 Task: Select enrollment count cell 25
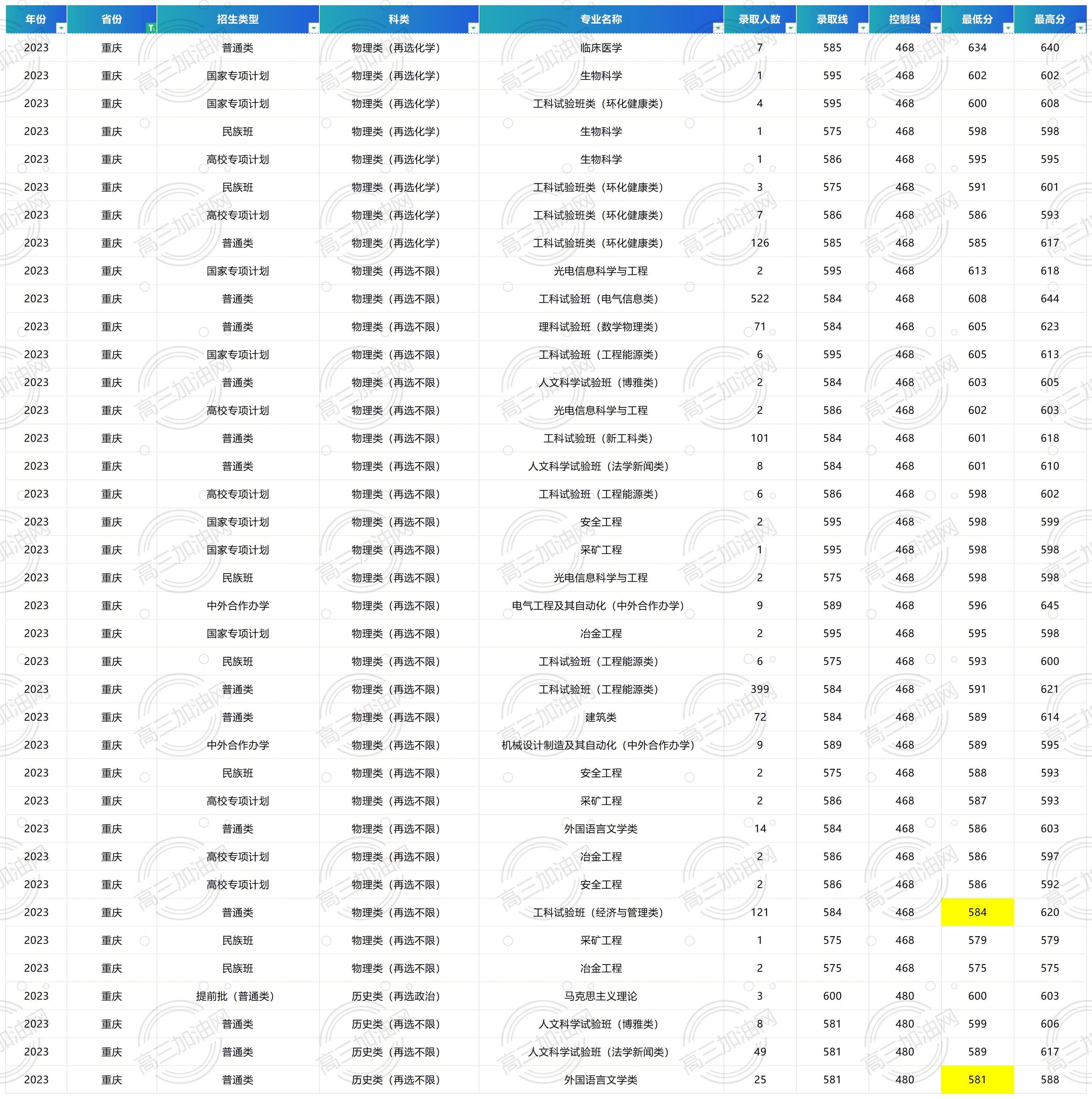point(760,1080)
